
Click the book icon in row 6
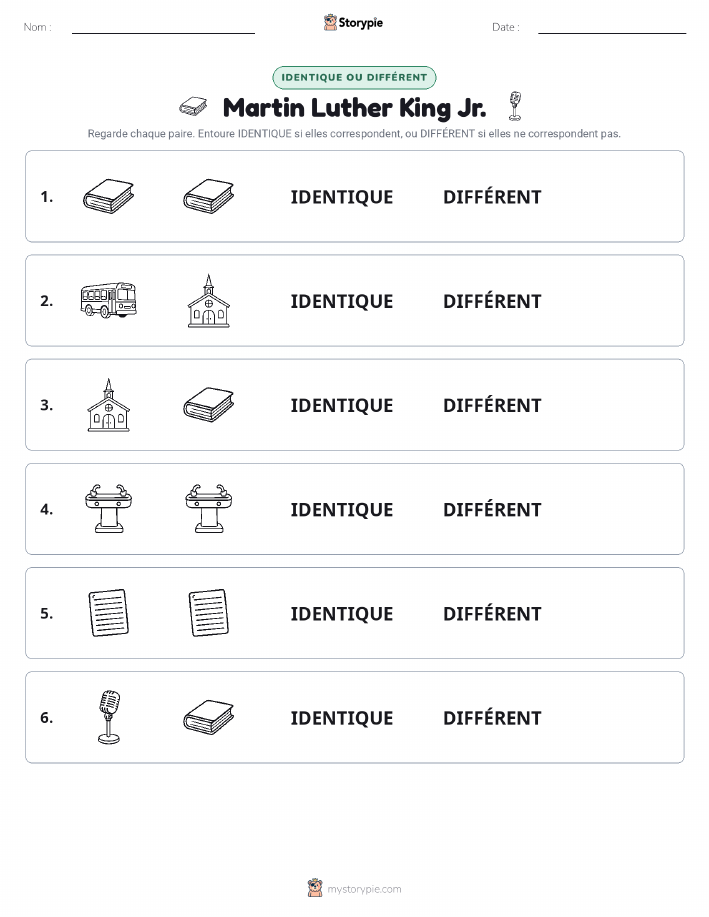click(209, 717)
